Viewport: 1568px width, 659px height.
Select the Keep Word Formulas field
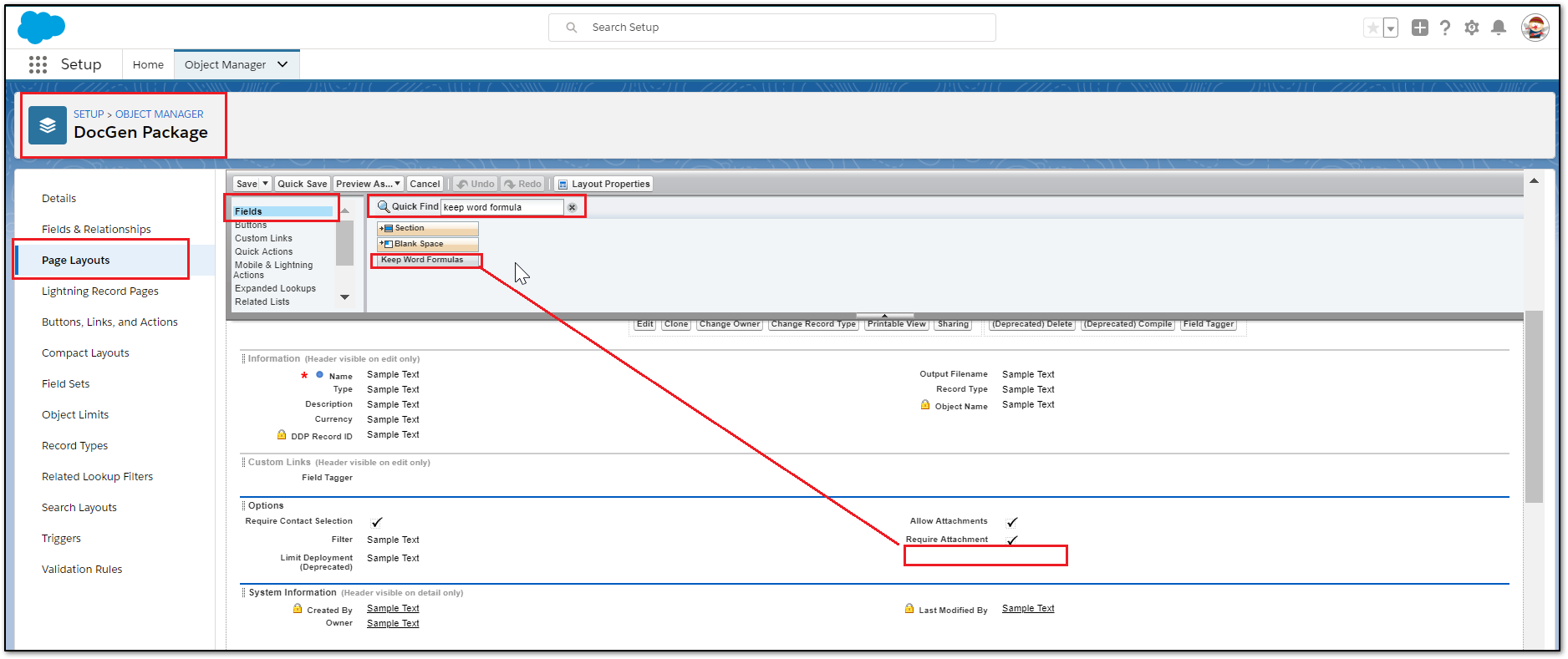pyautogui.click(x=428, y=260)
